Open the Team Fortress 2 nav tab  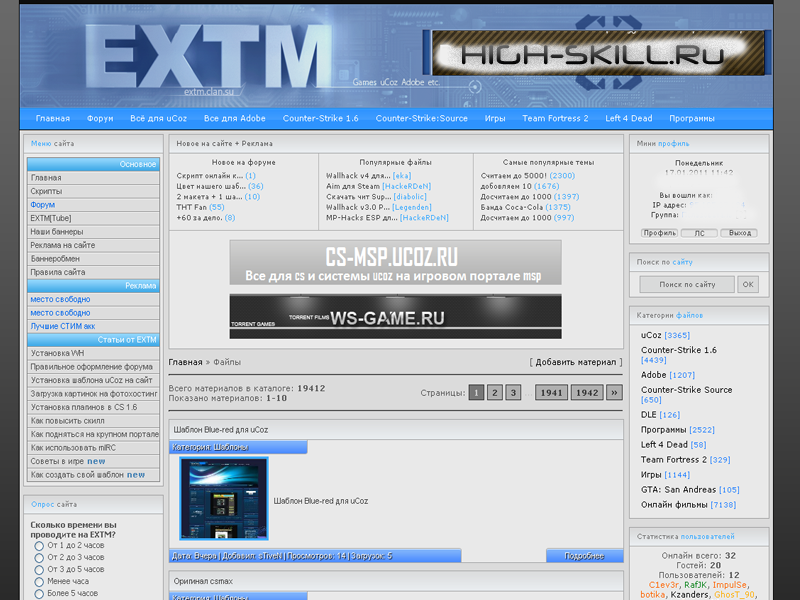tap(554, 118)
